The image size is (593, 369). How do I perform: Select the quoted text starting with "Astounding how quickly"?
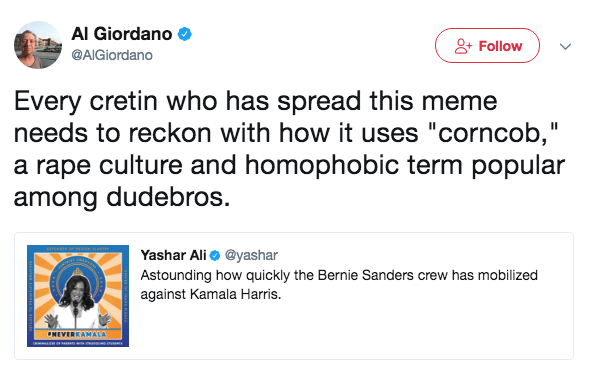339,284
